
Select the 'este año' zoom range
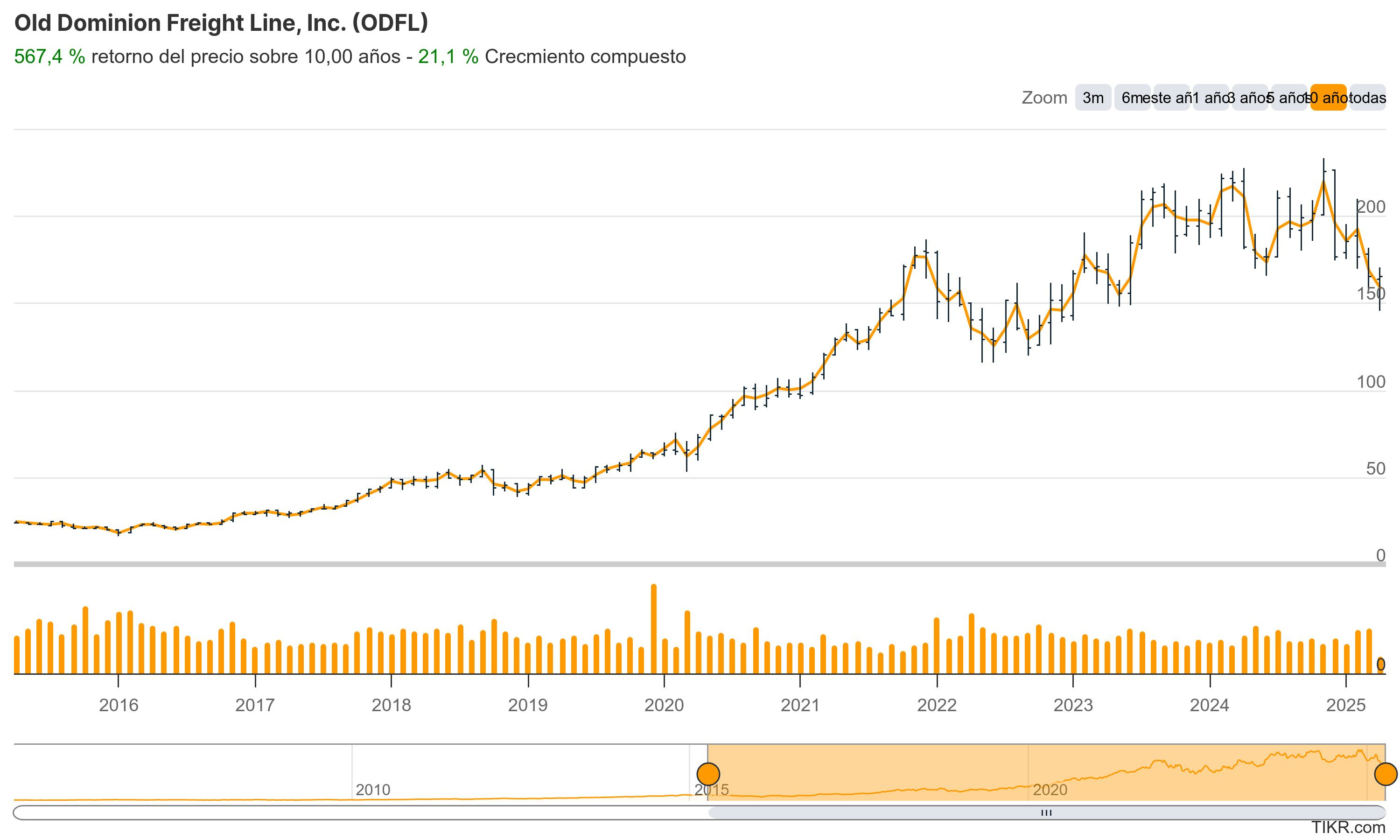coord(1171,98)
